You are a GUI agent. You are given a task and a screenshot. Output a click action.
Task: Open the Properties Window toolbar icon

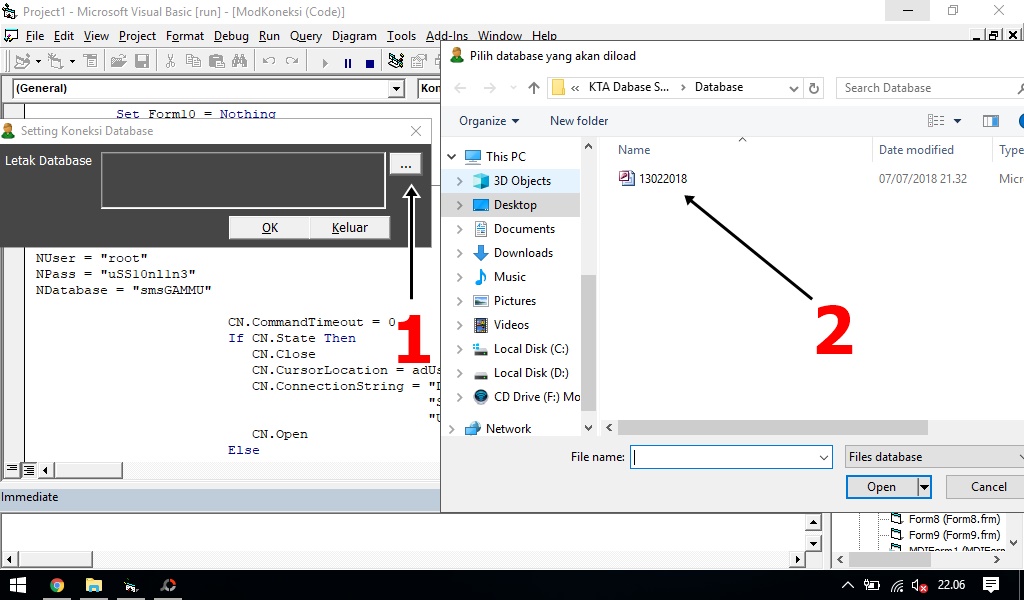coord(419,61)
